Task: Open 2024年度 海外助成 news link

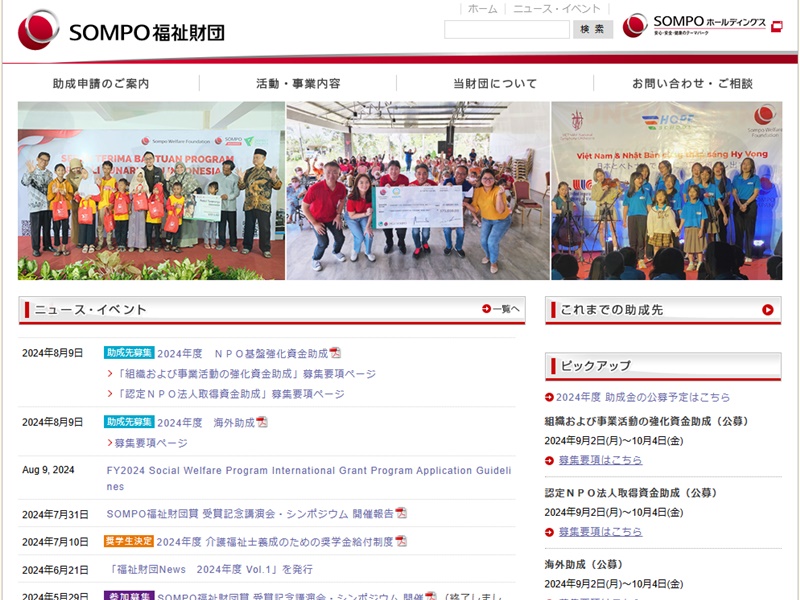Action: pos(206,422)
